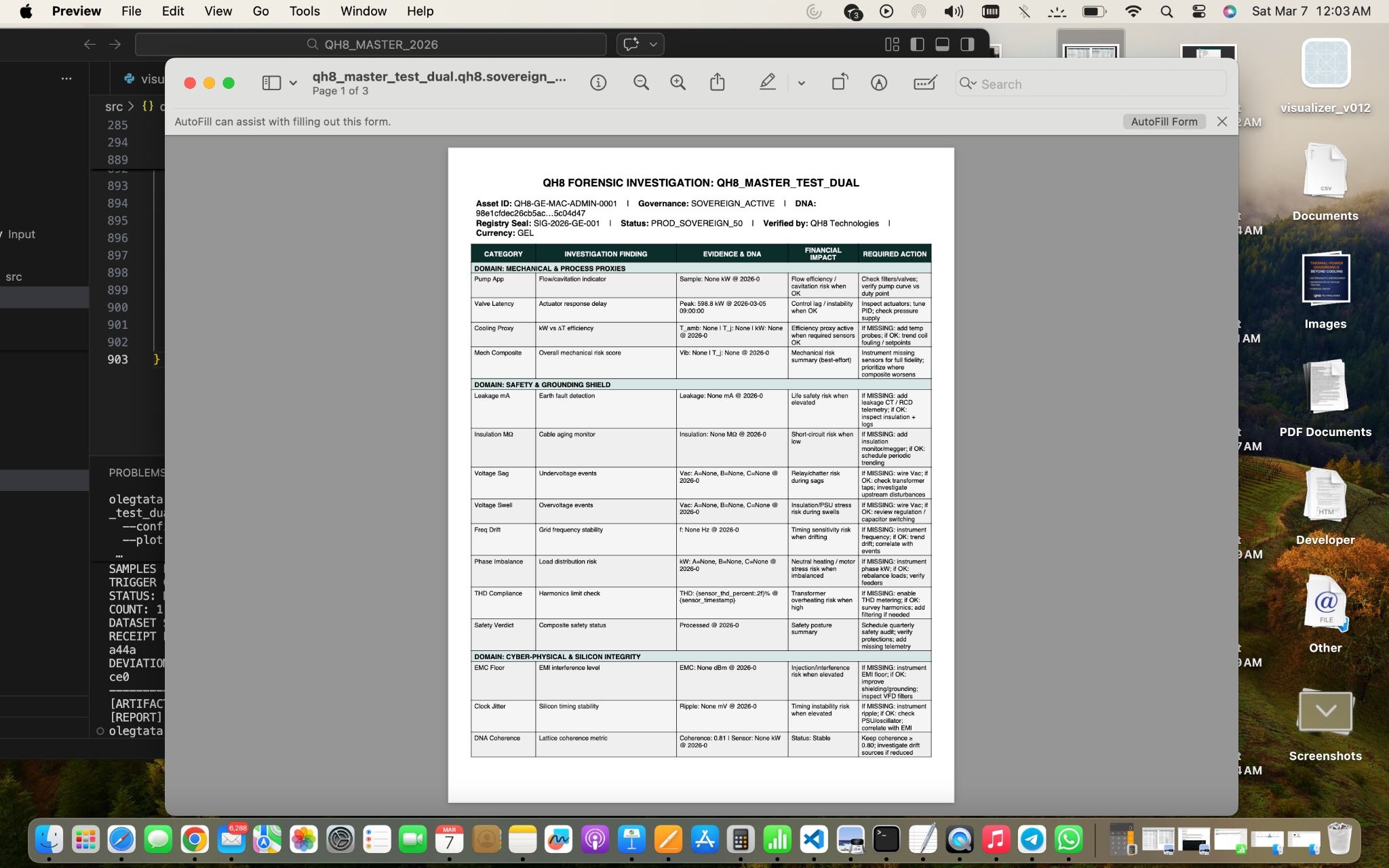Expand the Screenshots stack on desktop
The image size is (1389, 868).
coord(1325,713)
